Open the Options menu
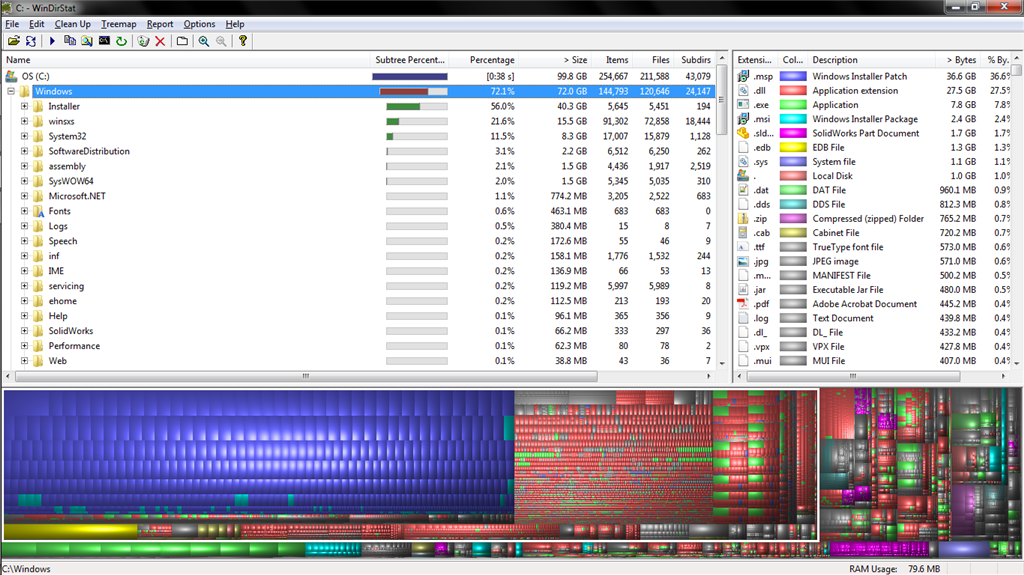This screenshot has width=1024, height=575. pyautogui.click(x=199, y=24)
